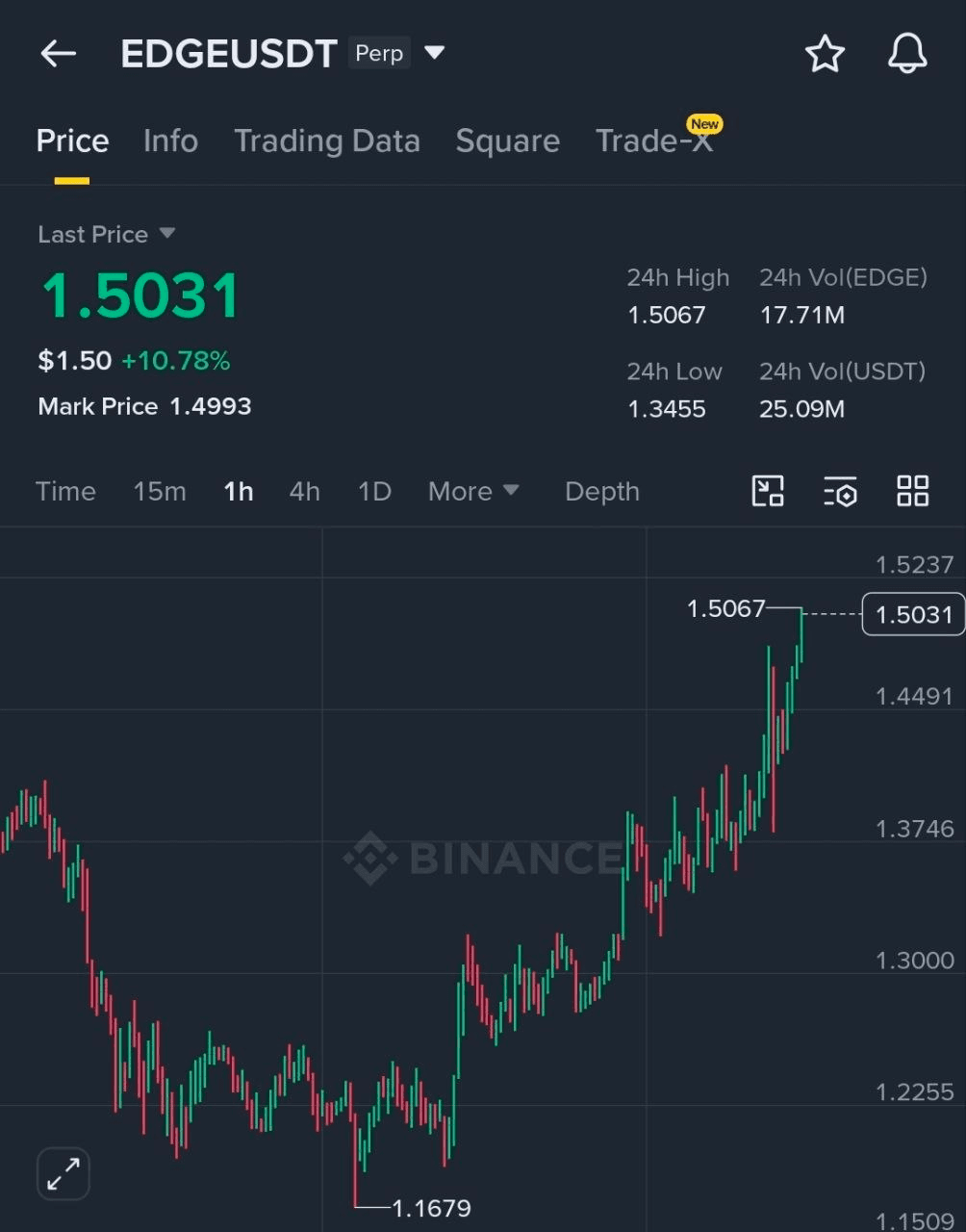The width and height of the screenshot is (966, 1232).
Task: Select the Time chart view
Action: click(65, 491)
